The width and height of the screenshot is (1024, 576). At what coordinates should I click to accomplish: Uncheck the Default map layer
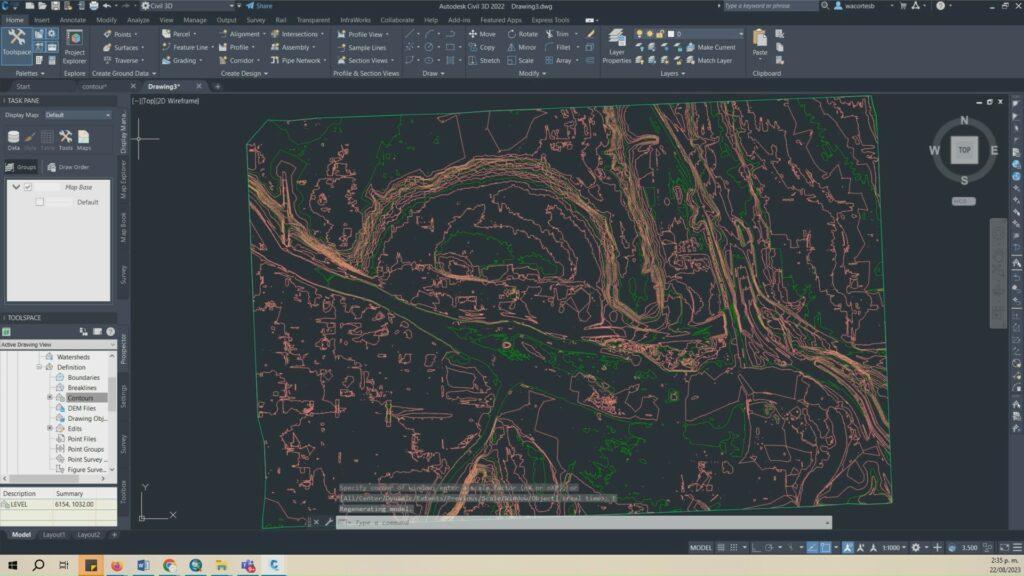pyautogui.click(x=40, y=201)
